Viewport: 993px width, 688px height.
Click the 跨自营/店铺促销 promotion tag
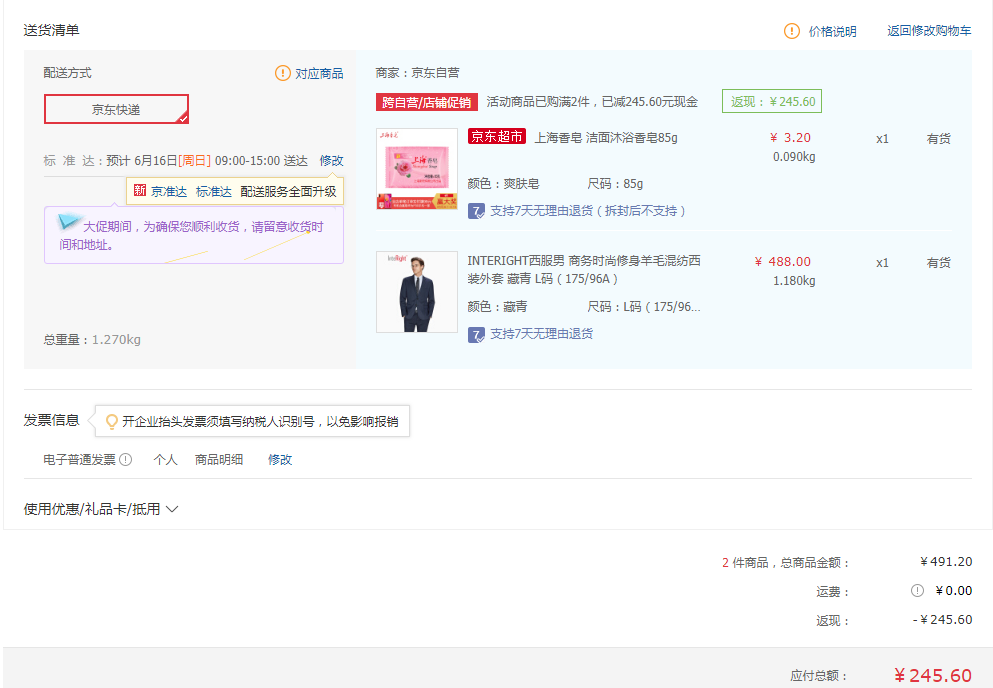pos(426,102)
